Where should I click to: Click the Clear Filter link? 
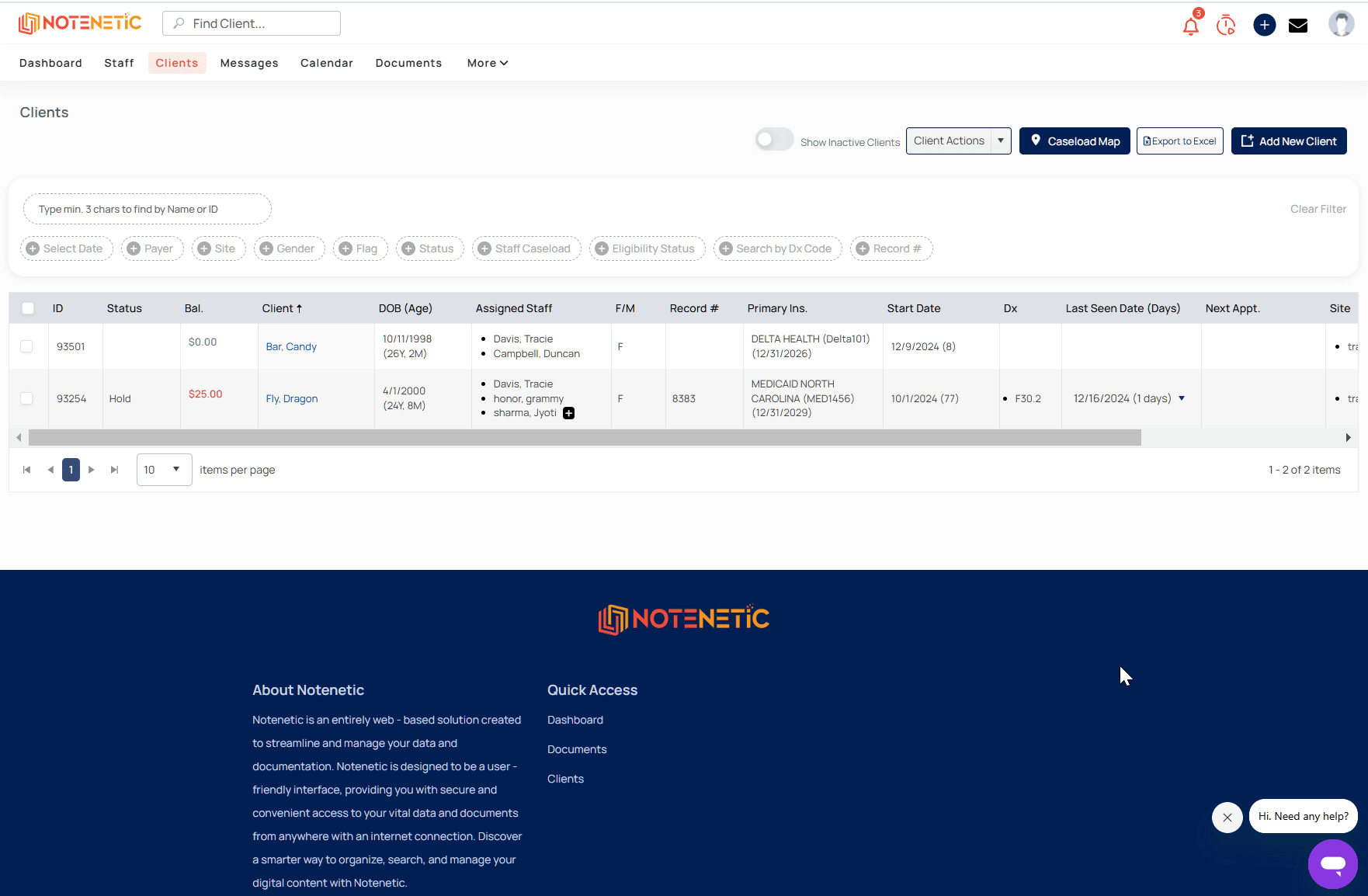[1318, 209]
